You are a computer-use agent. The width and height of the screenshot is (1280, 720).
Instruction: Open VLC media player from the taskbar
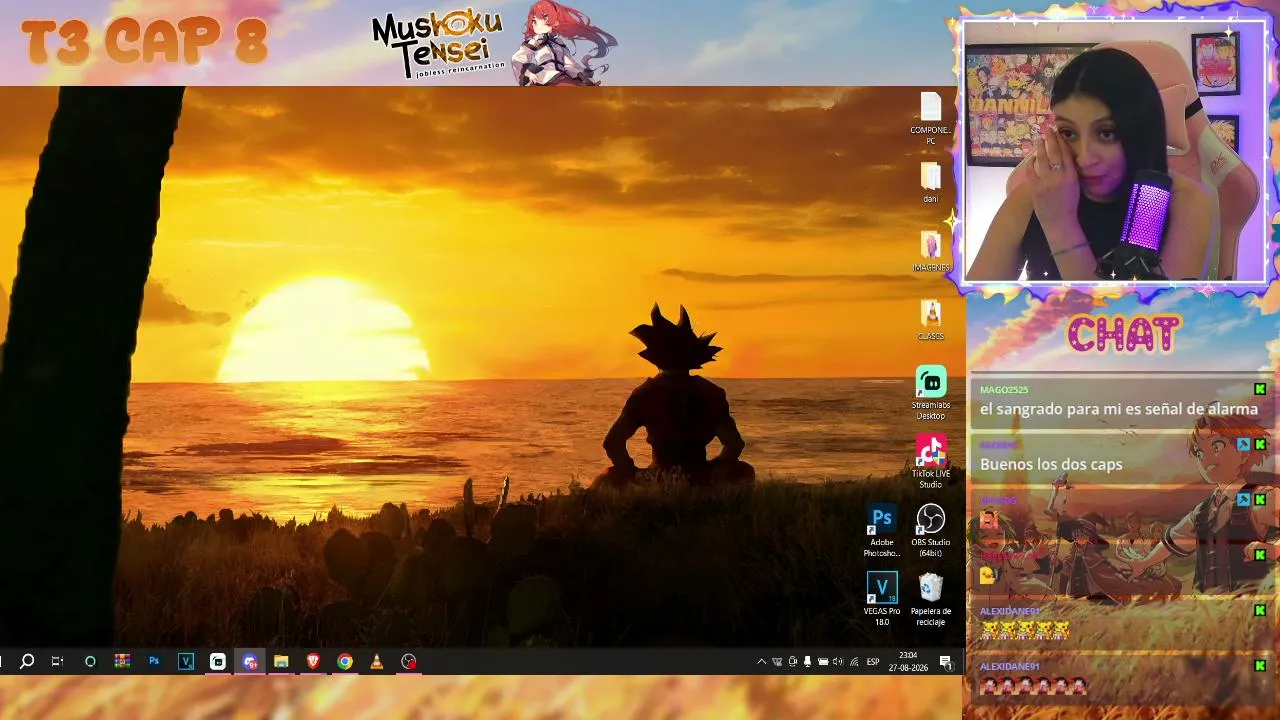pyautogui.click(x=377, y=661)
